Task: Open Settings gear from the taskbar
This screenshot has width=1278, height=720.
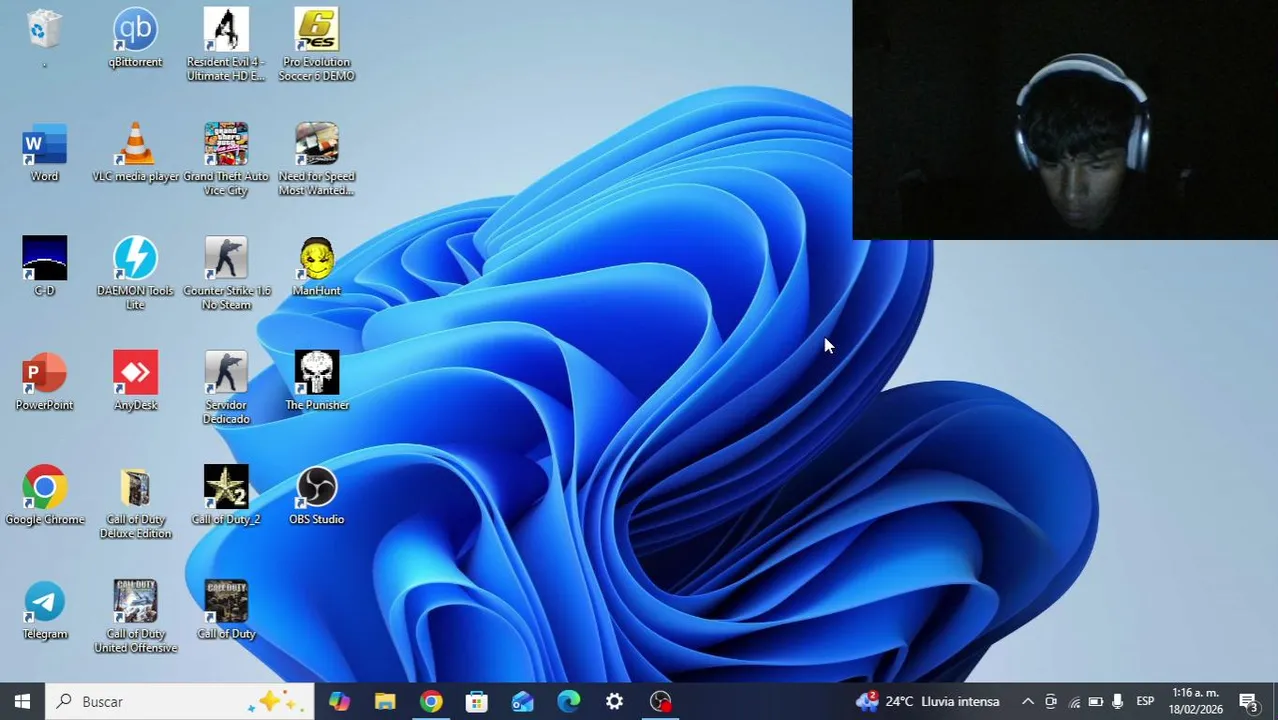Action: (614, 701)
